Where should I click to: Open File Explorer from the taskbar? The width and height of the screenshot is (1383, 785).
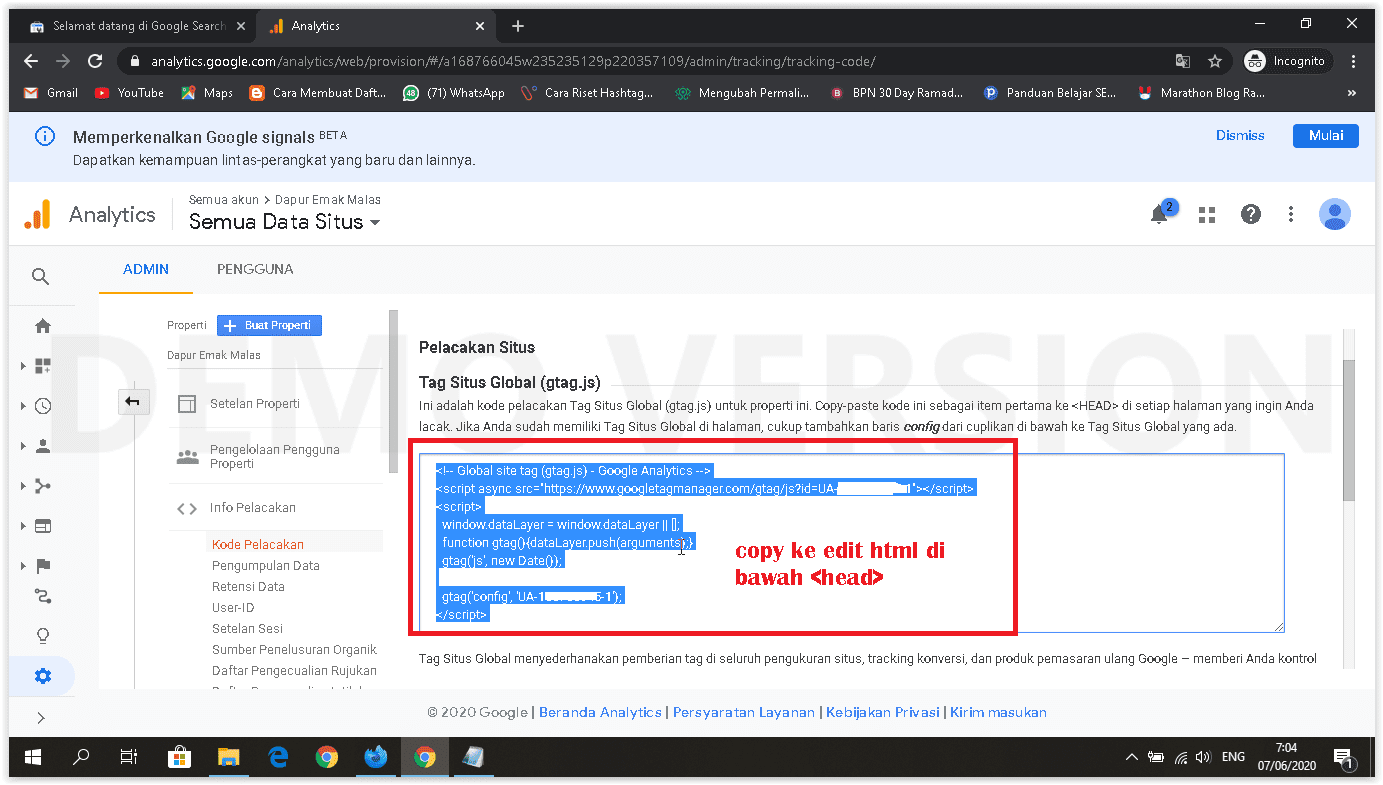click(x=229, y=757)
